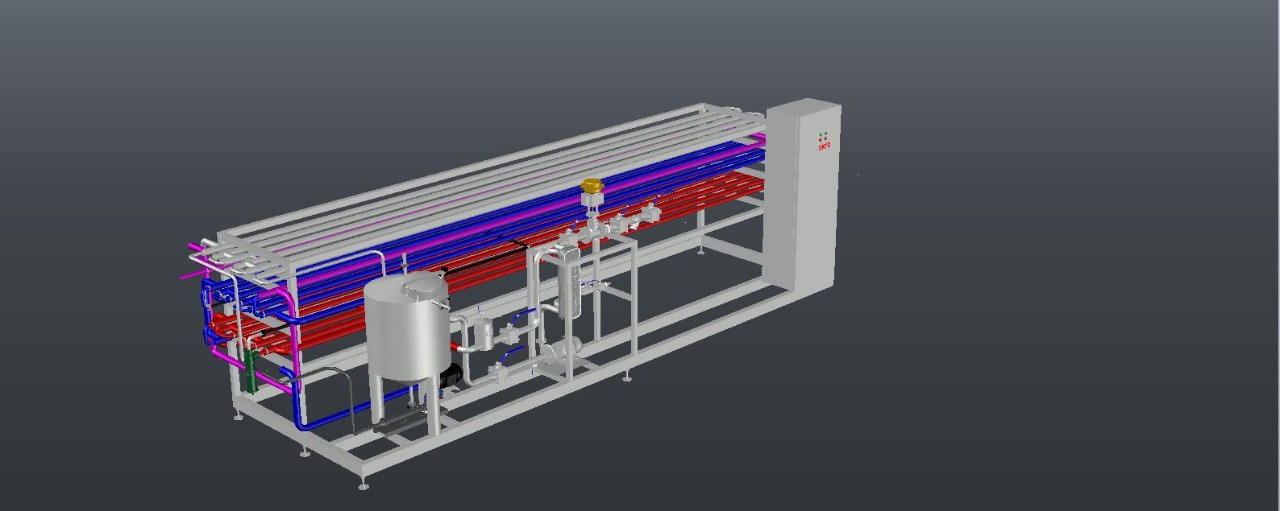This screenshot has width=1280, height=511.
Task: Click the black pump motor beneath tank
Action: click(451, 376)
